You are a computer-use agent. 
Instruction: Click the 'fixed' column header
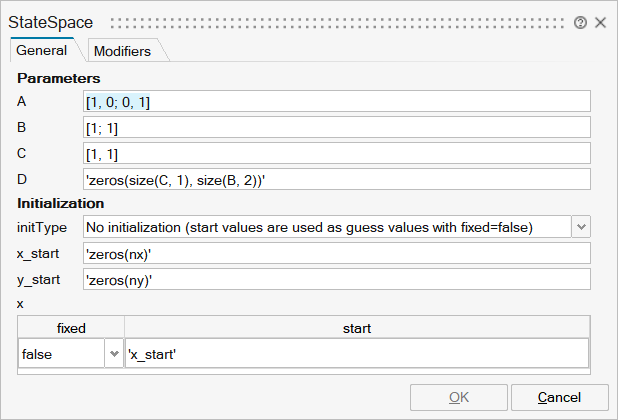pos(71,327)
